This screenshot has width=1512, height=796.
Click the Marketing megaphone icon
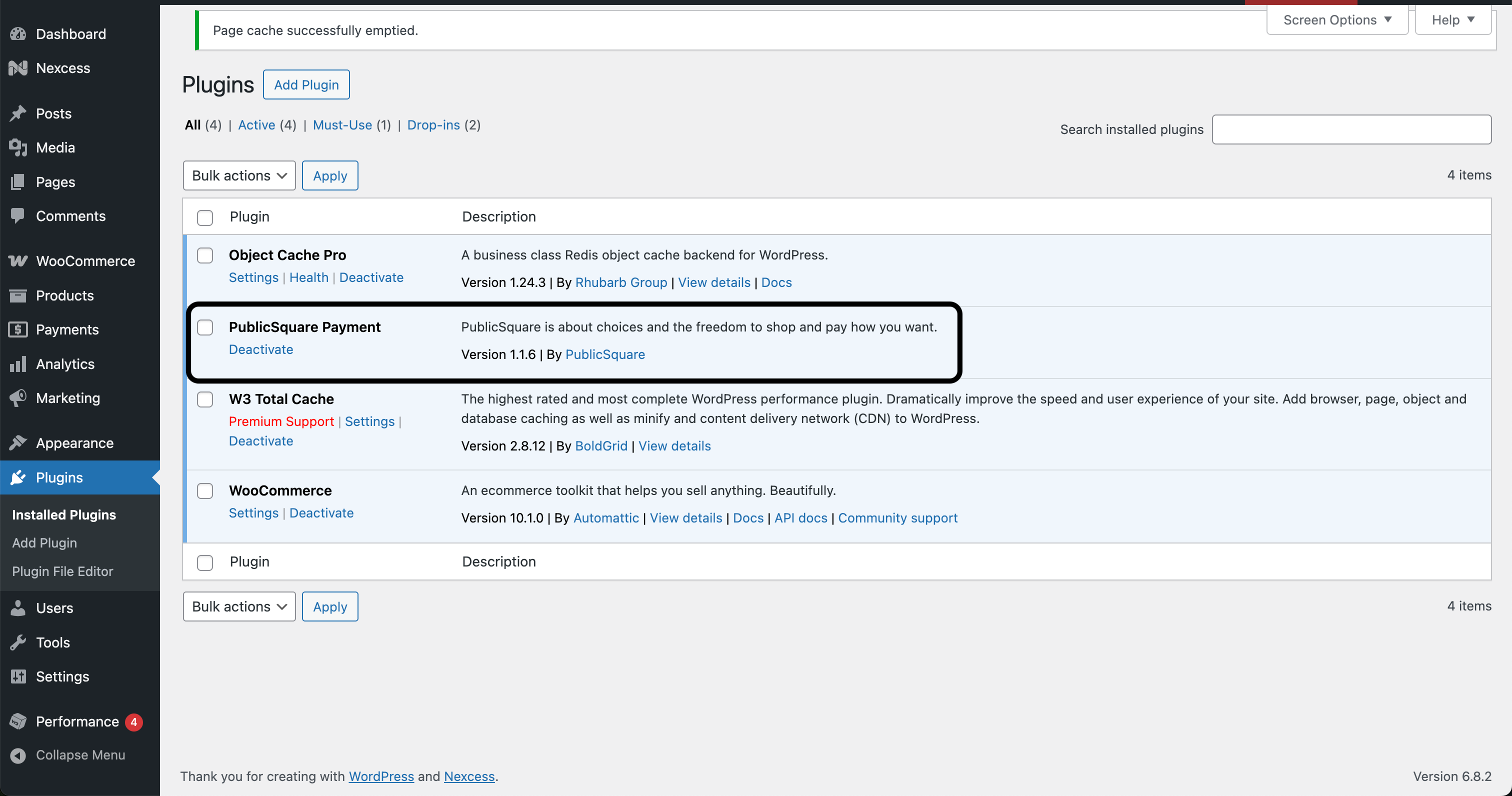(x=17, y=398)
